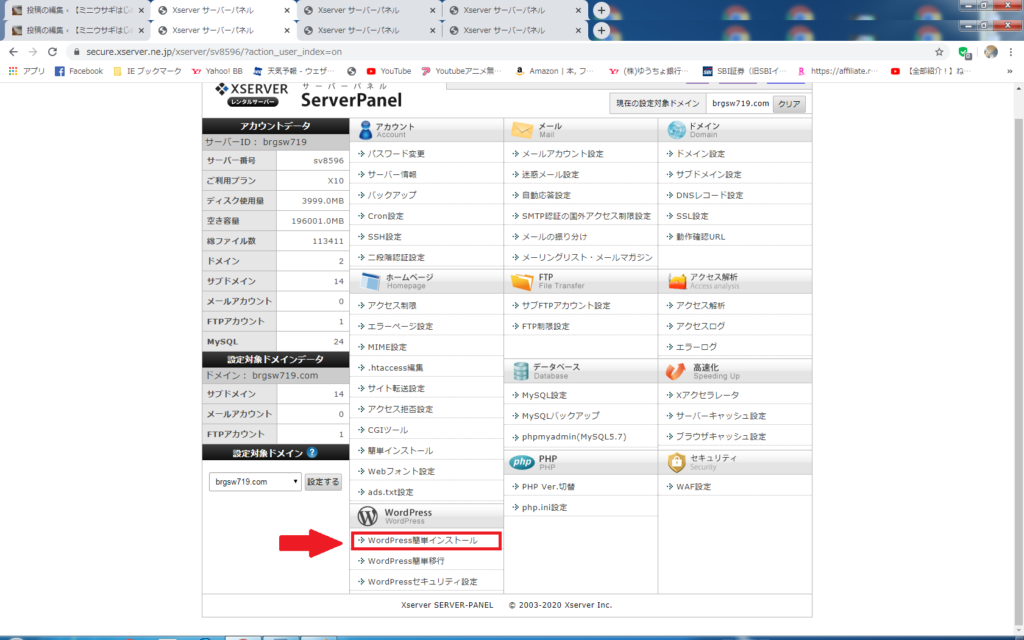Viewport: 1024px width, 640px height.
Task: Click the Account section person icon
Action: pyautogui.click(x=365, y=130)
